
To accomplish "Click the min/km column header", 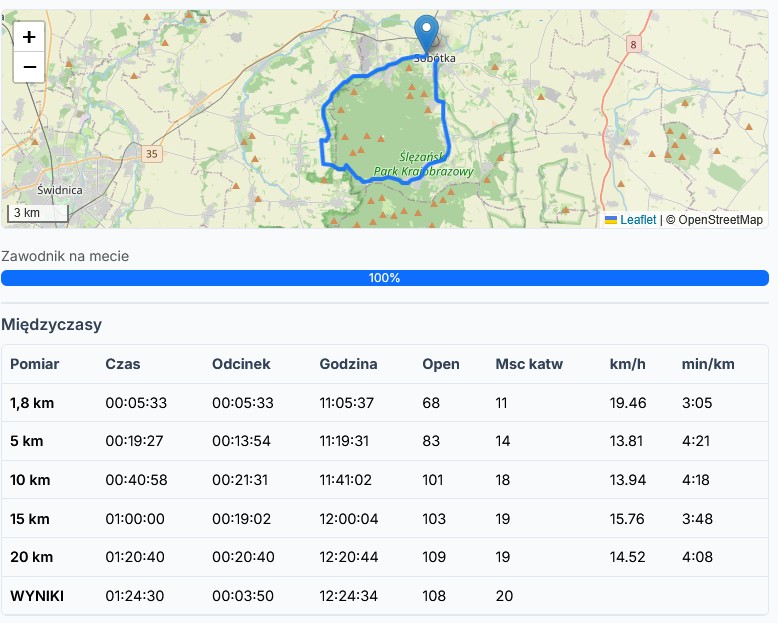I will pyautogui.click(x=708, y=364).
